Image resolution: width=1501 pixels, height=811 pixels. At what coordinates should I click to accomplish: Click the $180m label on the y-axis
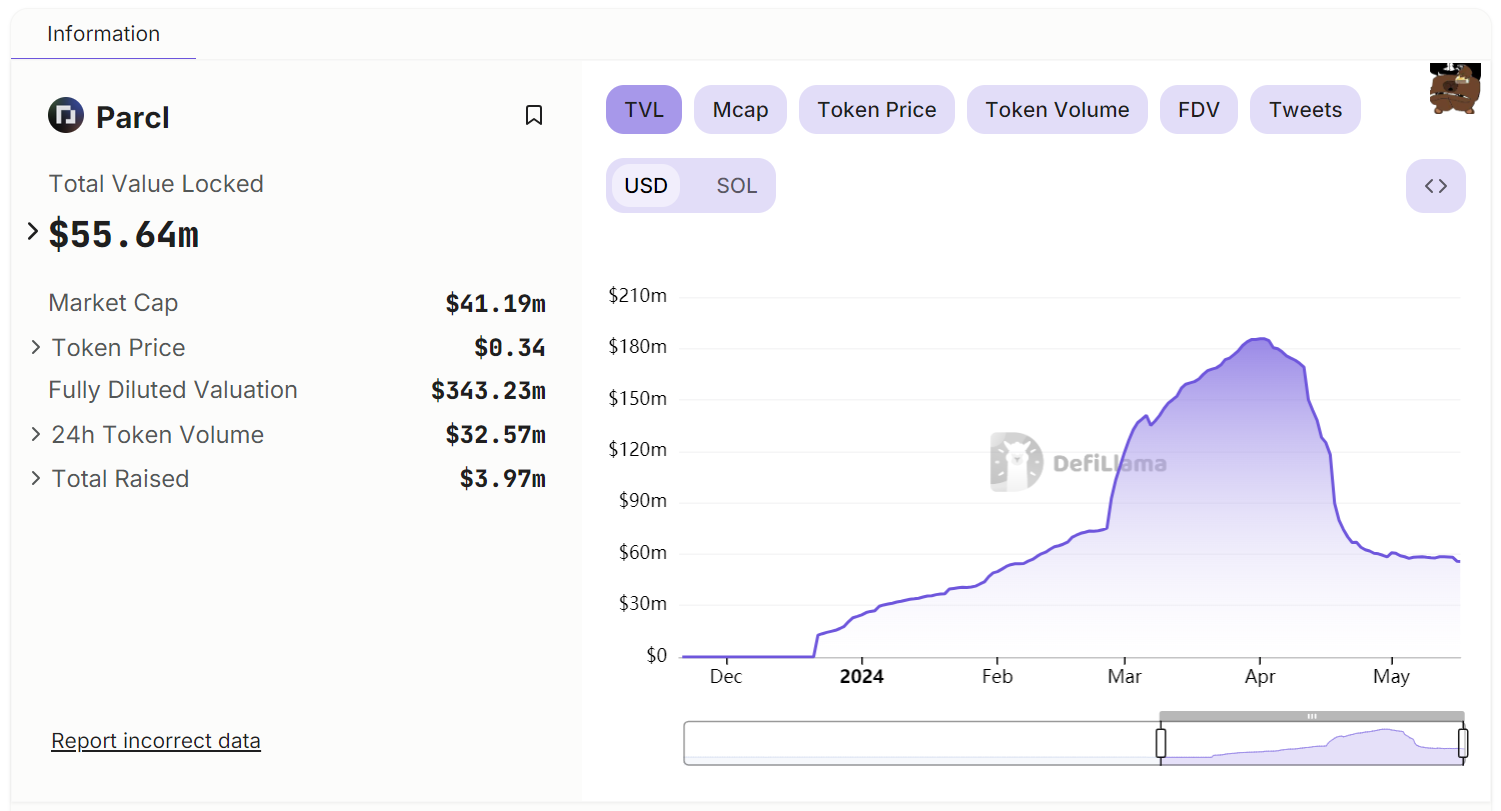(x=637, y=347)
